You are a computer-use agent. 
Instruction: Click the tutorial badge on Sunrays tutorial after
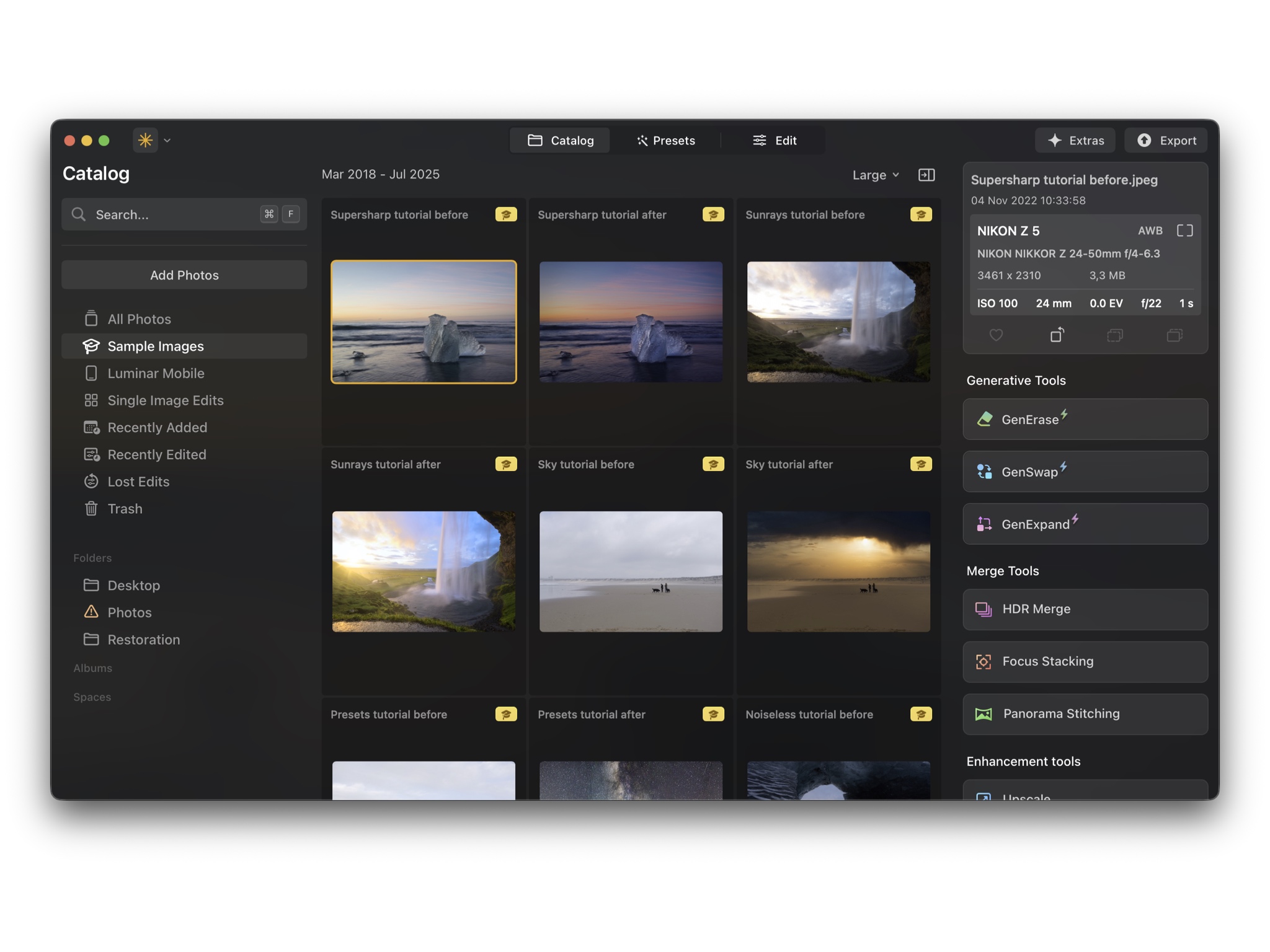pyautogui.click(x=506, y=464)
